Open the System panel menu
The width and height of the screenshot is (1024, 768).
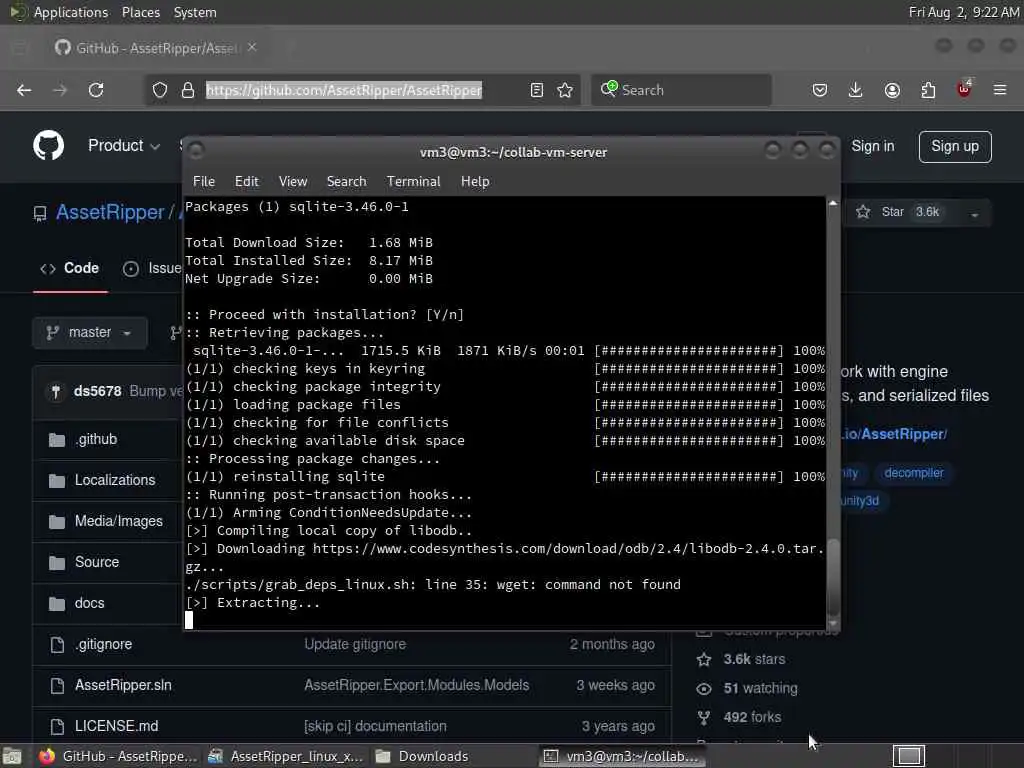pyautogui.click(x=195, y=12)
